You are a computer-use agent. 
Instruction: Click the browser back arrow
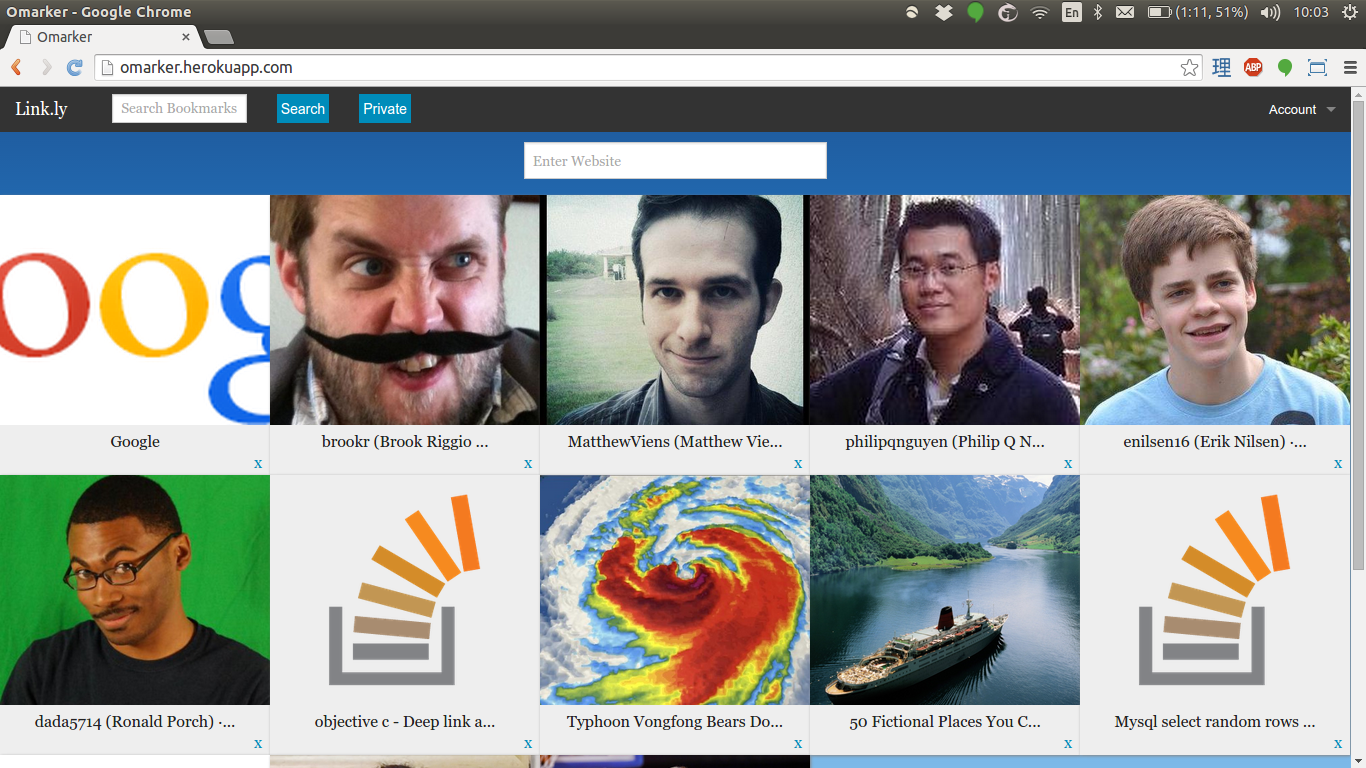pos(16,68)
